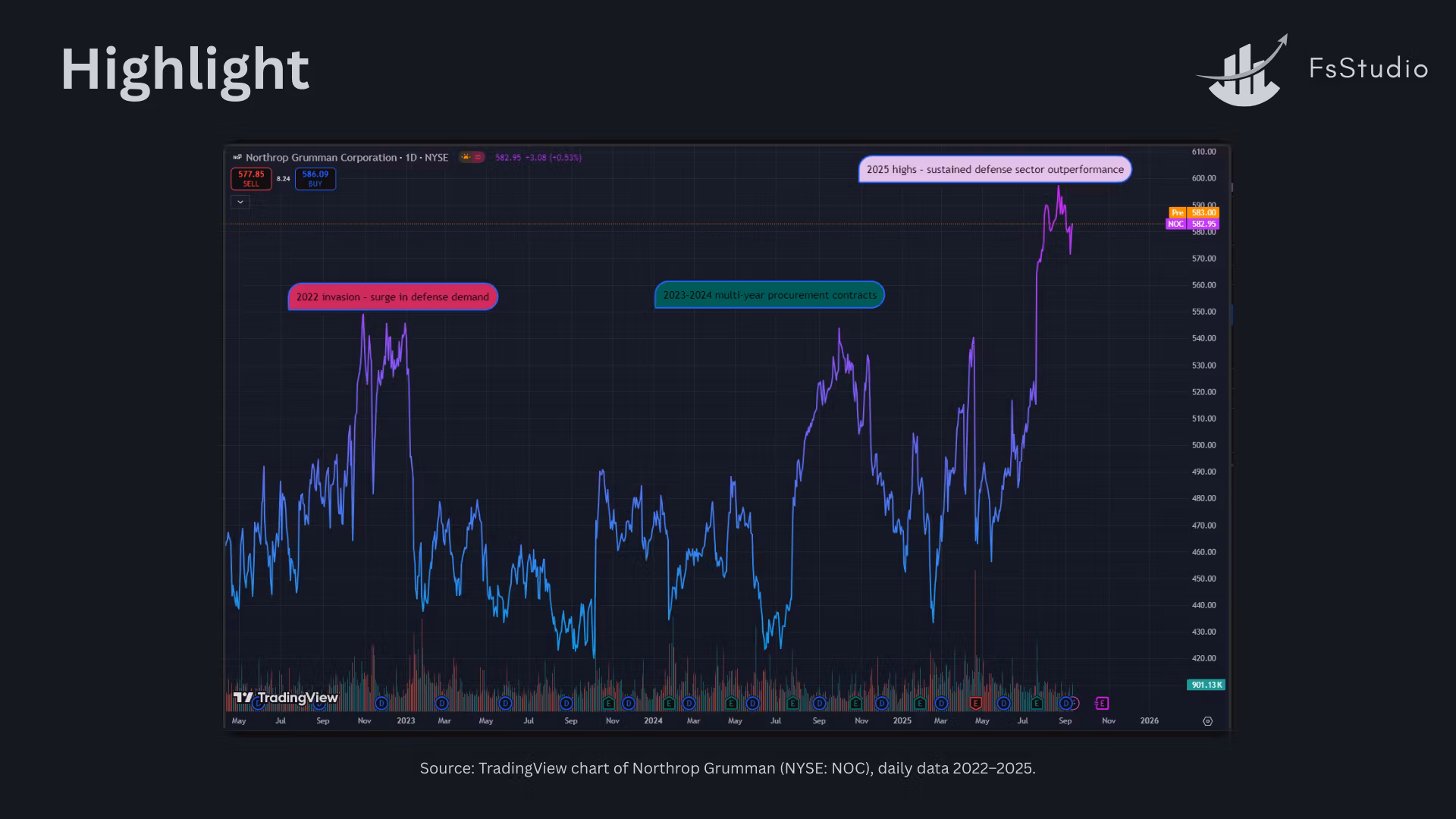Click the BUY button at 586.09
The image size is (1456, 819).
pos(315,179)
